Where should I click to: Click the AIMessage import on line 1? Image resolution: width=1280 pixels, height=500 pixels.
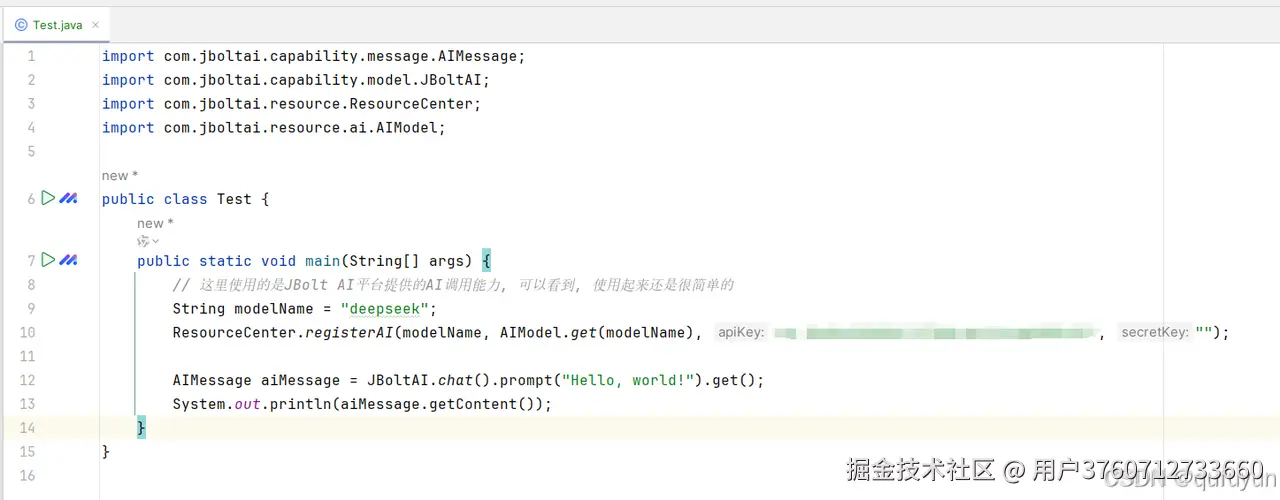point(313,57)
